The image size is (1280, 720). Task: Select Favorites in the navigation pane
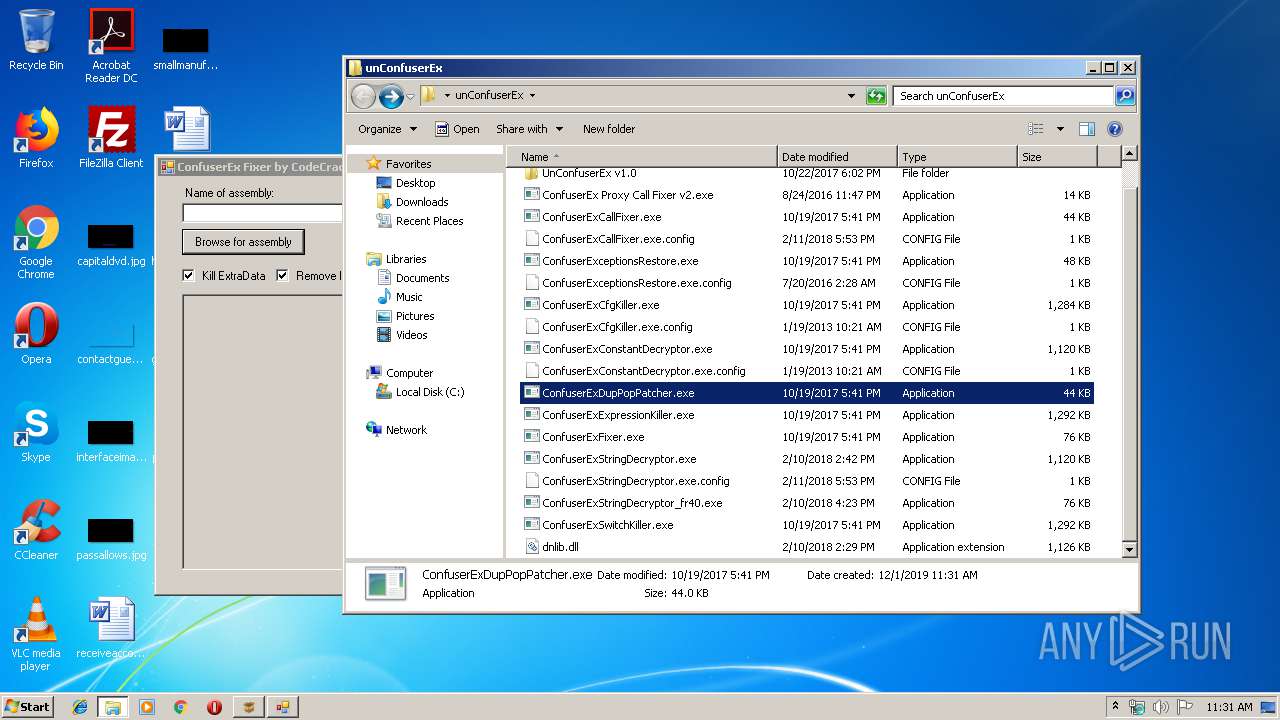click(408, 164)
